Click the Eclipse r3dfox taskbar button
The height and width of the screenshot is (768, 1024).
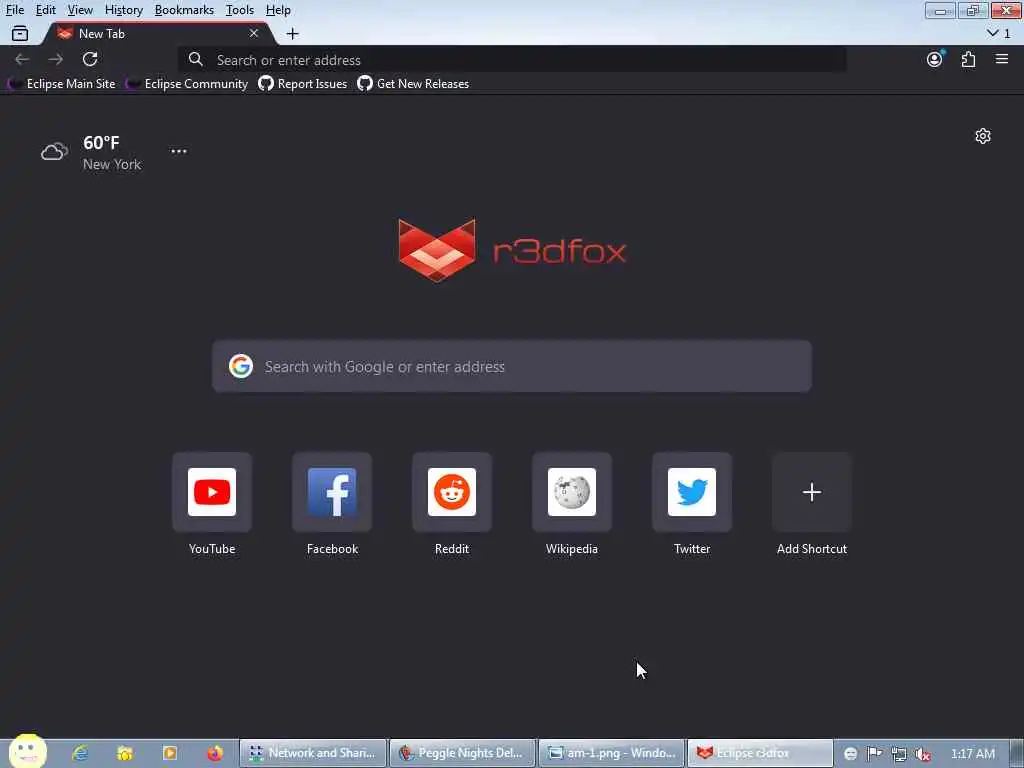tap(760, 753)
